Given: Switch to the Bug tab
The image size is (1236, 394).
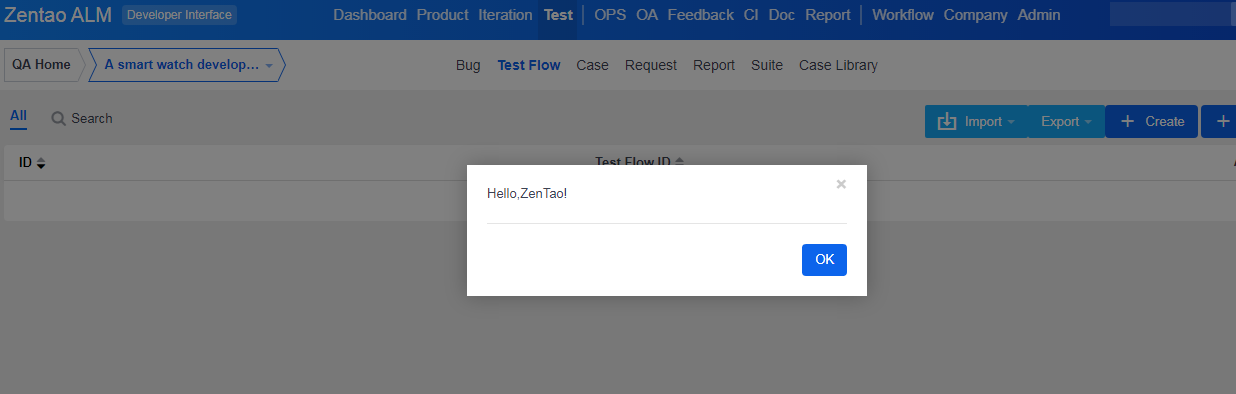Looking at the screenshot, I should pos(468,65).
